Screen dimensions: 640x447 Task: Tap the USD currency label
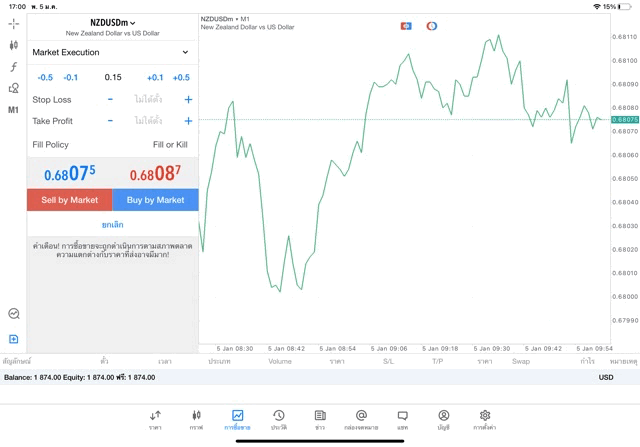click(606, 377)
